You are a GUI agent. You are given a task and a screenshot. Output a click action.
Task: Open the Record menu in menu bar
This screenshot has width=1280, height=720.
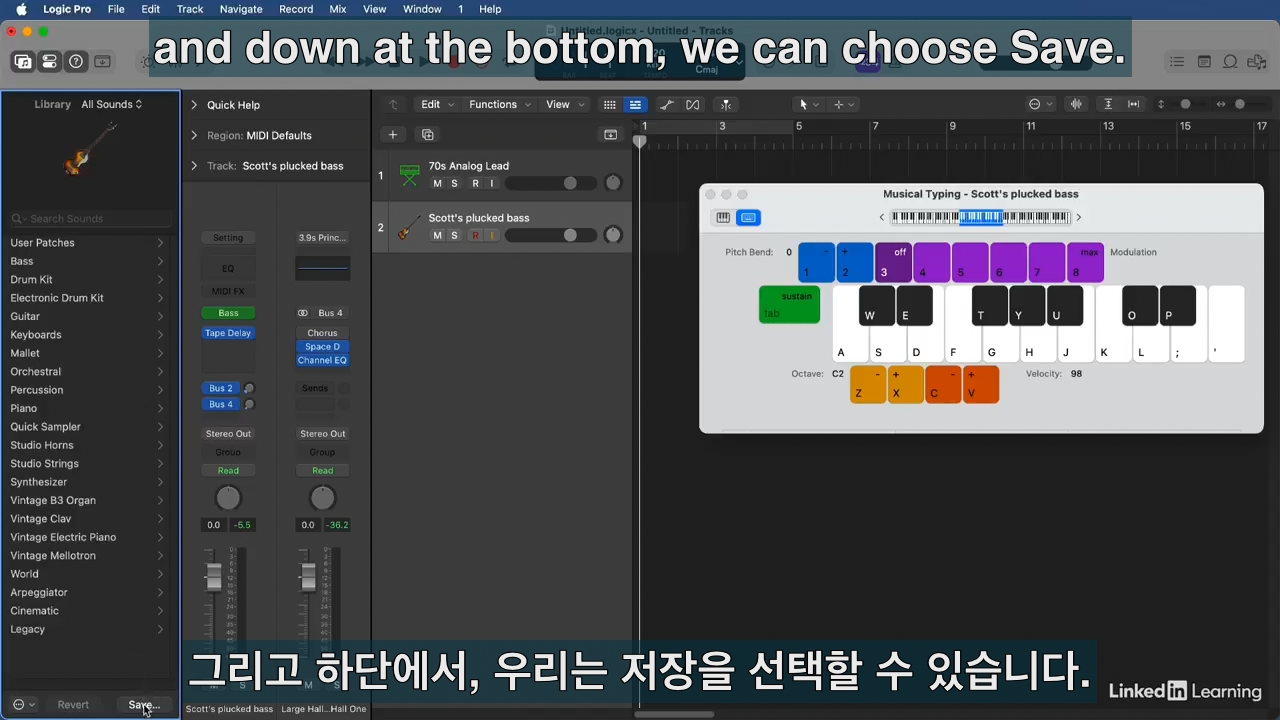(x=296, y=9)
